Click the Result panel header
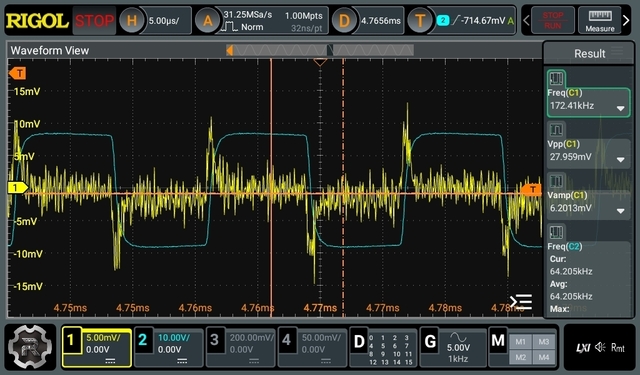Screen dimensions: 640x375 pos(589,53)
